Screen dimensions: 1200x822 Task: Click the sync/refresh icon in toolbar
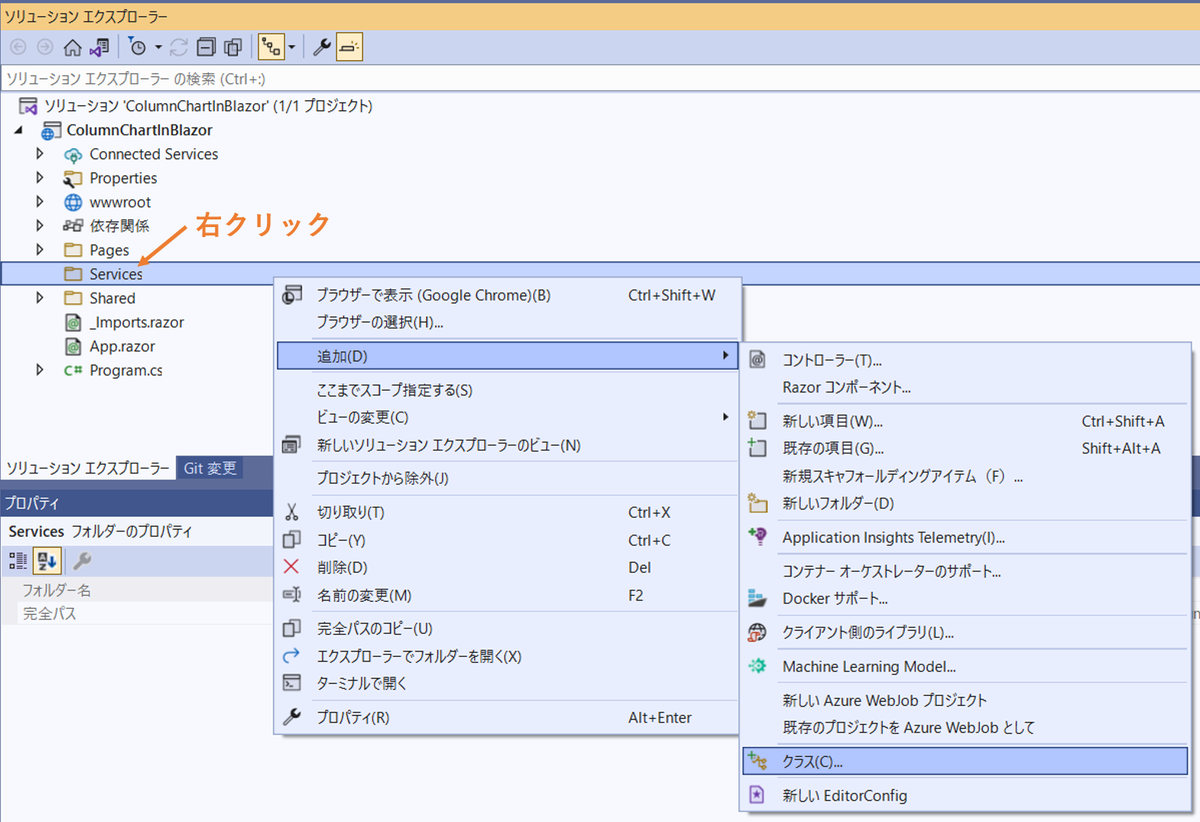(179, 47)
